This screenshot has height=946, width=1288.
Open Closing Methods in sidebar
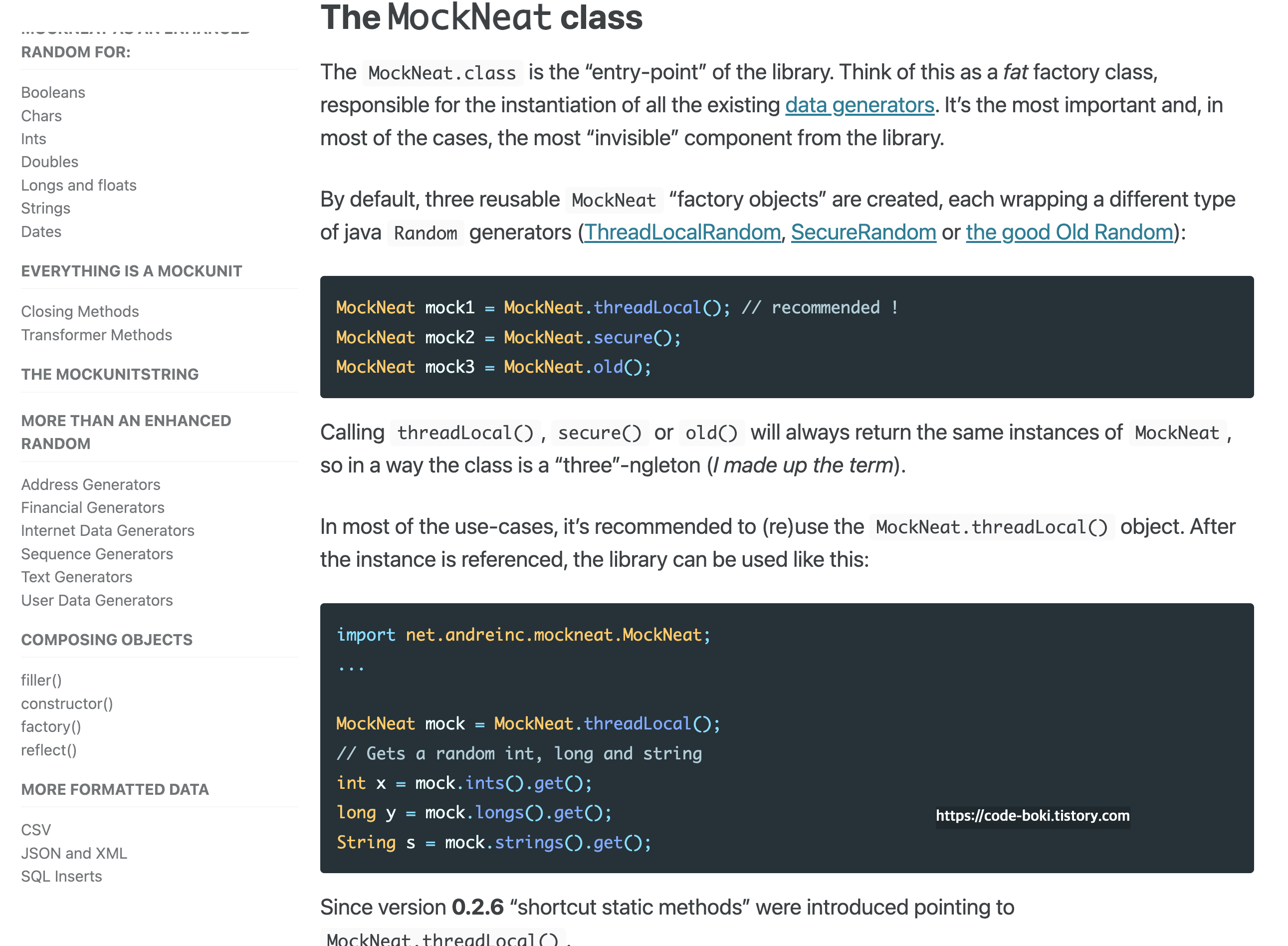click(x=80, y=311)
